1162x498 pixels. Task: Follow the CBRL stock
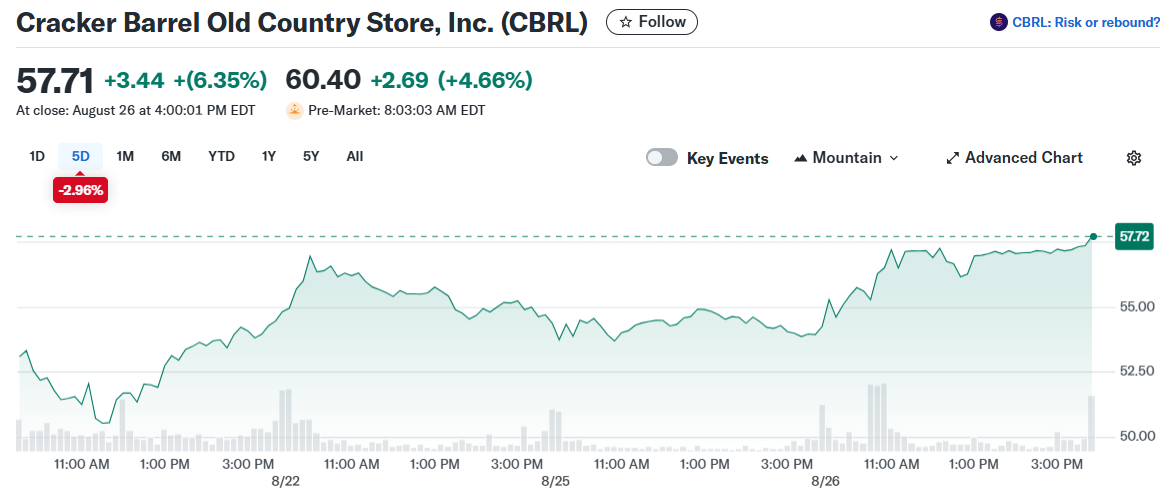[651, 22]
